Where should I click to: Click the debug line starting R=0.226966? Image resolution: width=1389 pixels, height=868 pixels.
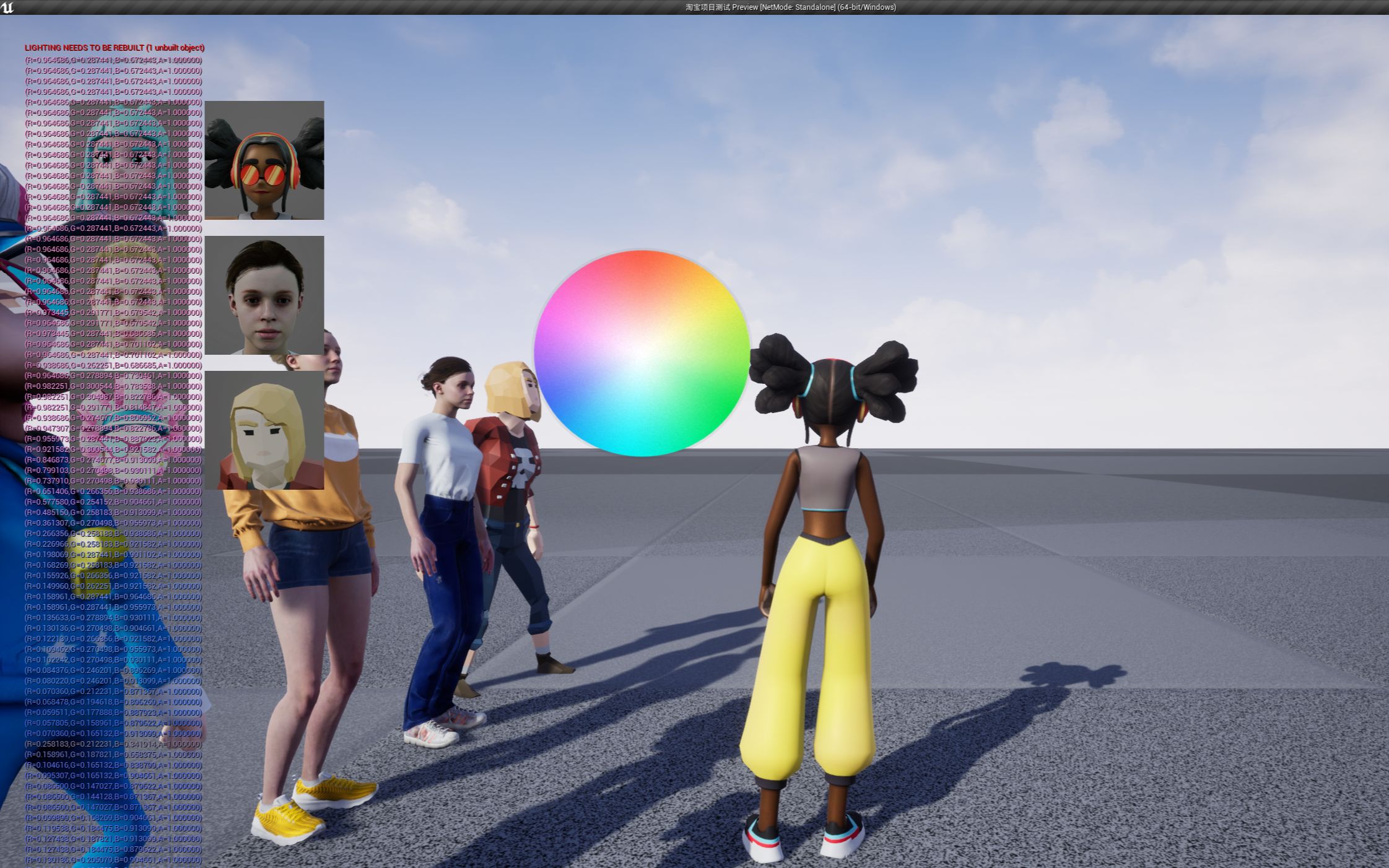tap(113, 544)
